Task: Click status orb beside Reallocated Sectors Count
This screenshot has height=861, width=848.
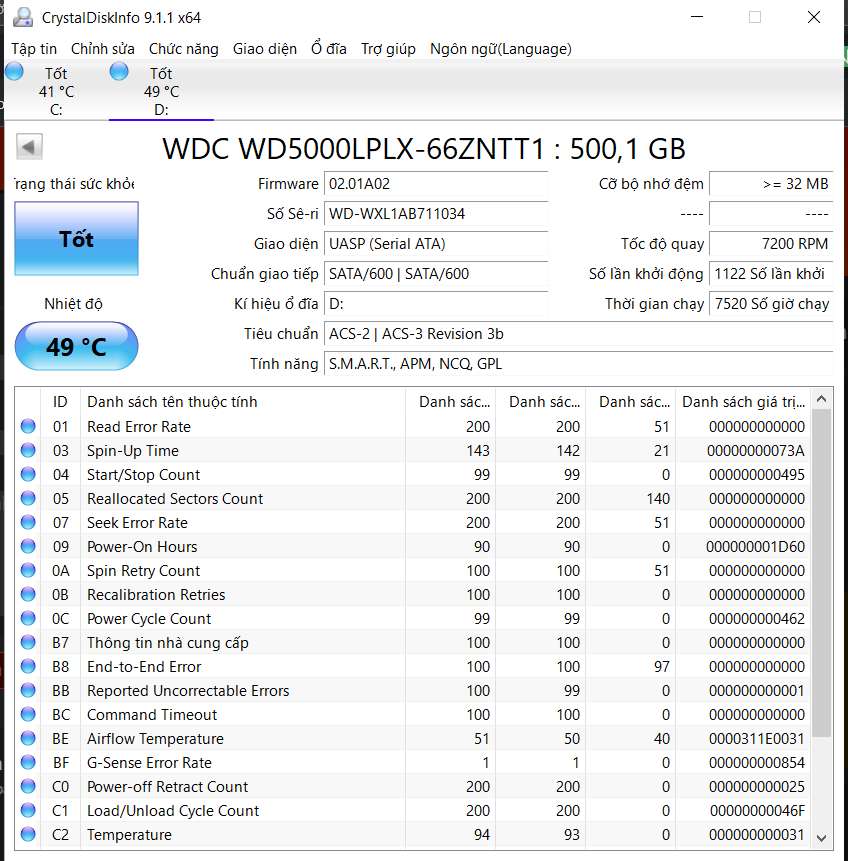Action: pos(28,499)
